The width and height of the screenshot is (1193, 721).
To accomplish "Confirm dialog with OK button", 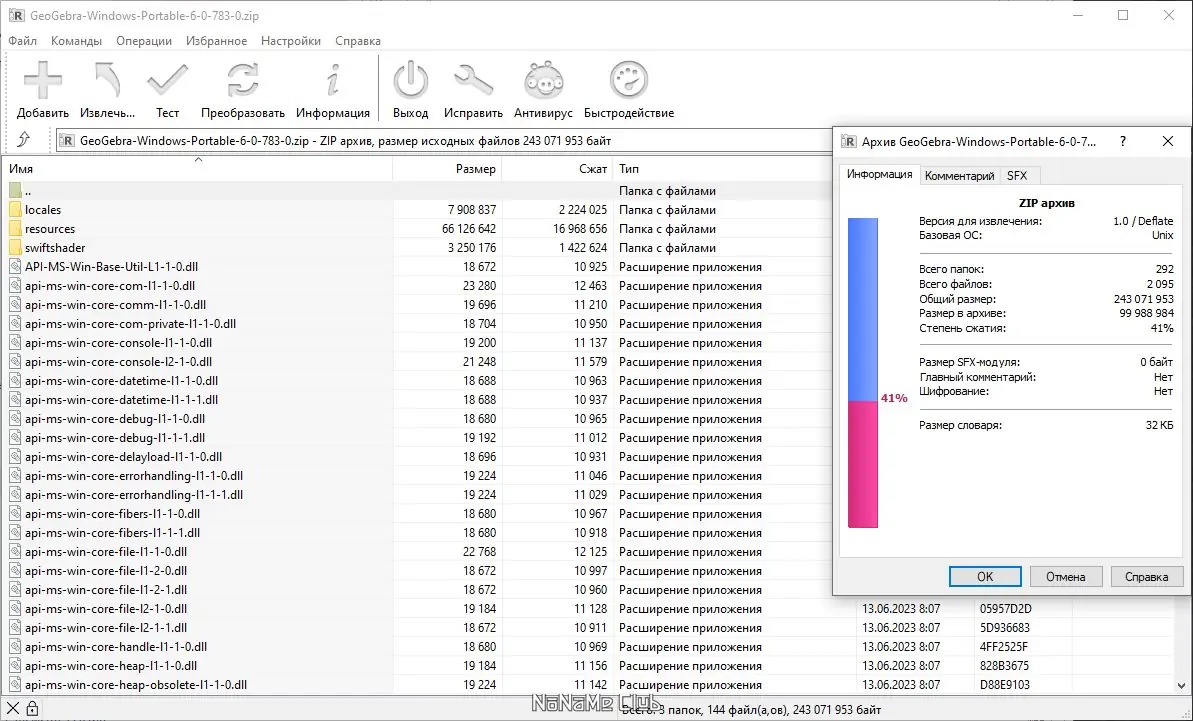I will coord(985,576).
